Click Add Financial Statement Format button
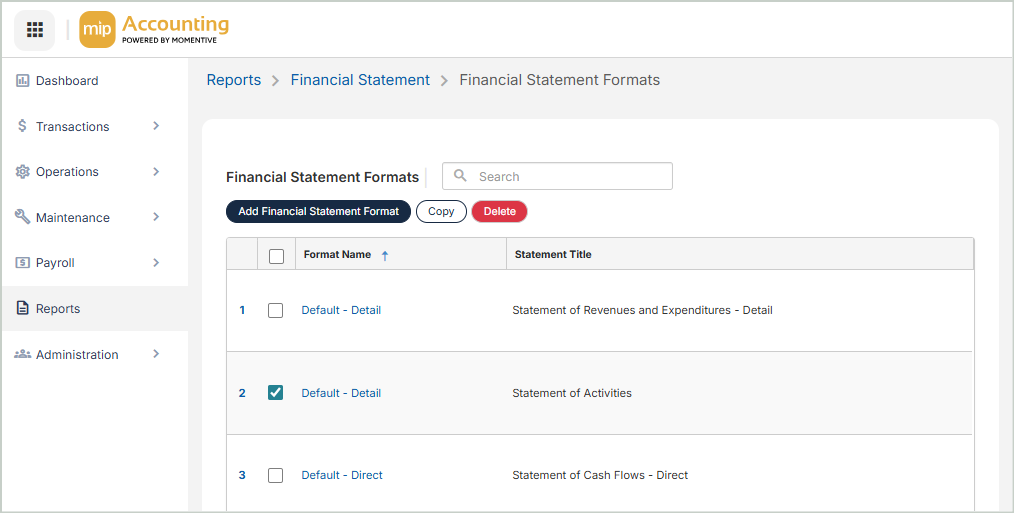The image size is (1014, 513). [x=318, y=212]
